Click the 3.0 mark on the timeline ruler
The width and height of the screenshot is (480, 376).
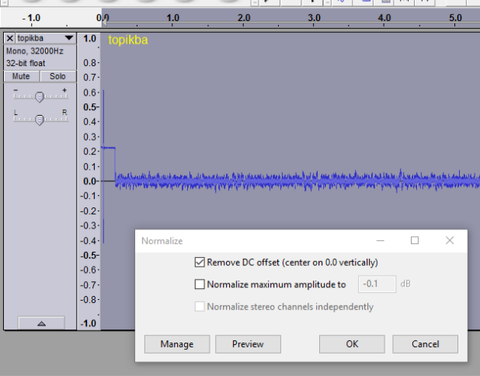point(314,18)
